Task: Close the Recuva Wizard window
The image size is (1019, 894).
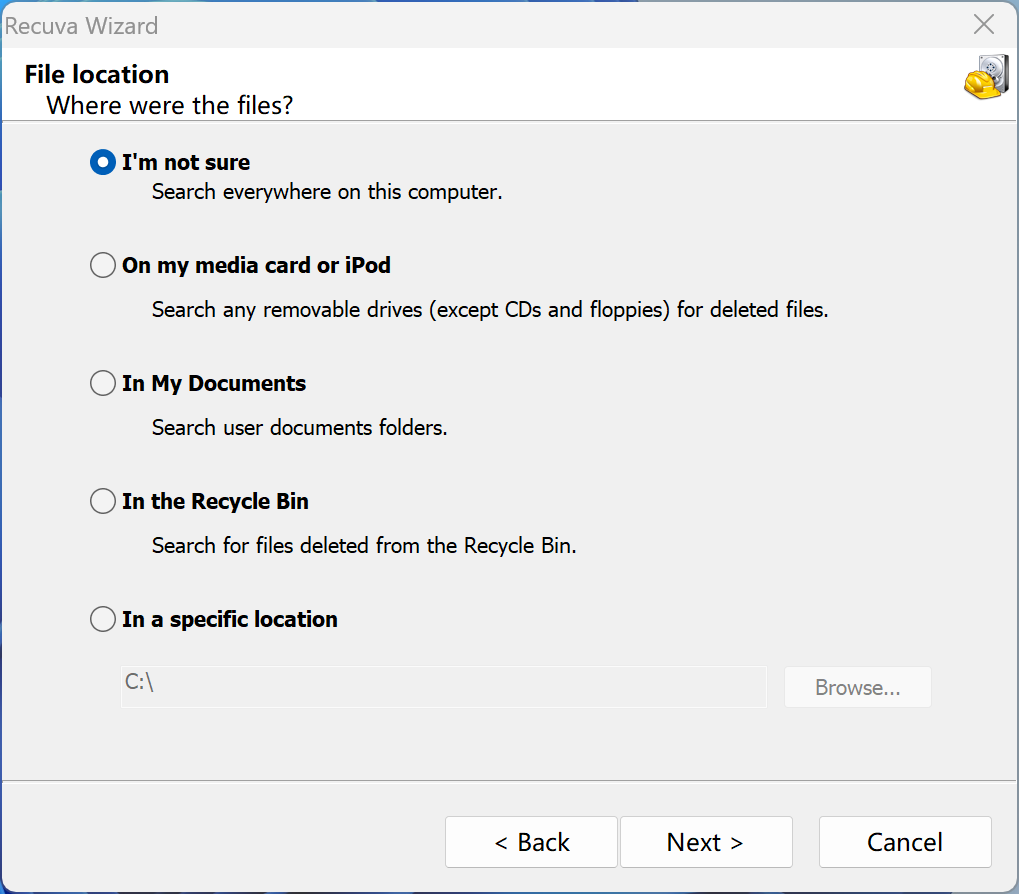Action: (984, 25)
